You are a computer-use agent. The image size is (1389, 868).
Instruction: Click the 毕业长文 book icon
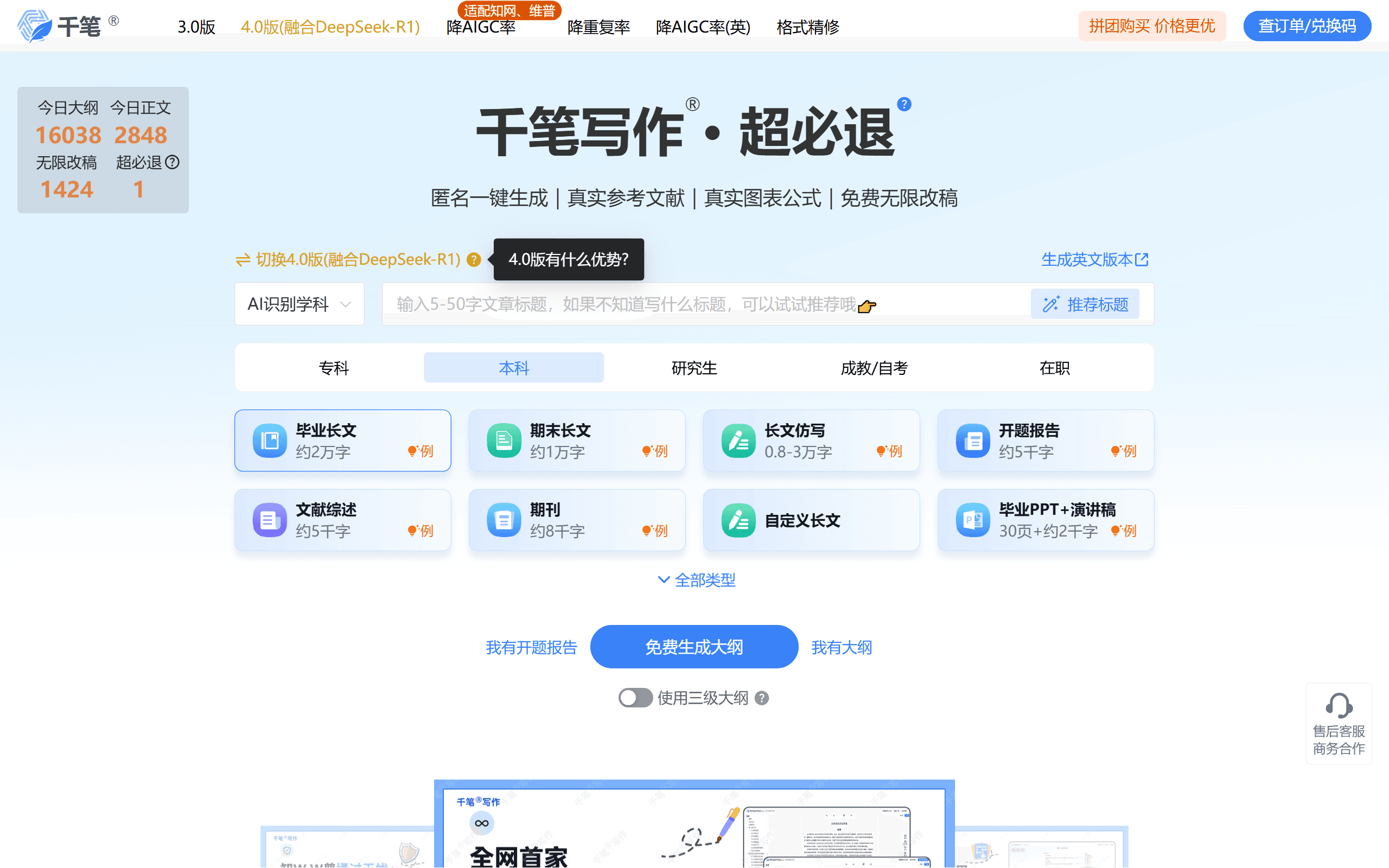click(x=269, y=441)
